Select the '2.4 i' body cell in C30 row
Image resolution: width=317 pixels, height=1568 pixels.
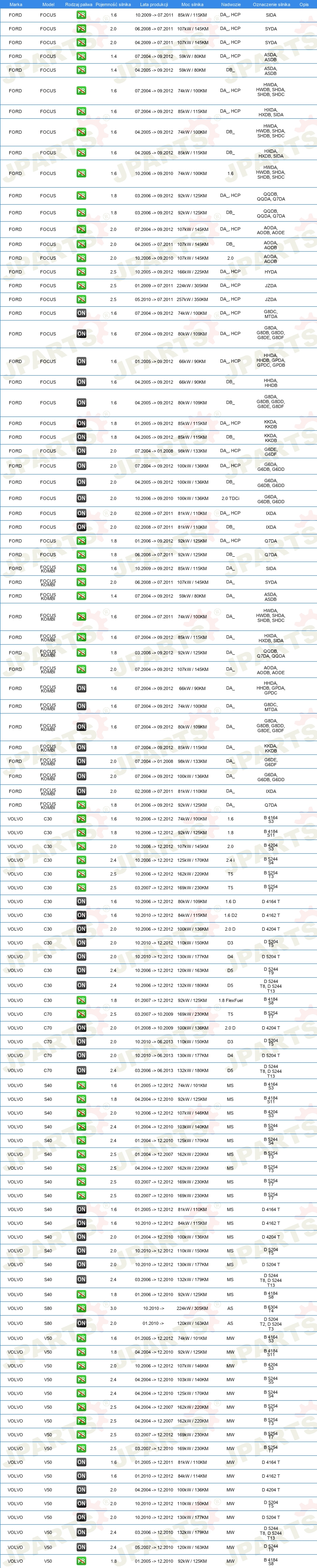[230, 860]
